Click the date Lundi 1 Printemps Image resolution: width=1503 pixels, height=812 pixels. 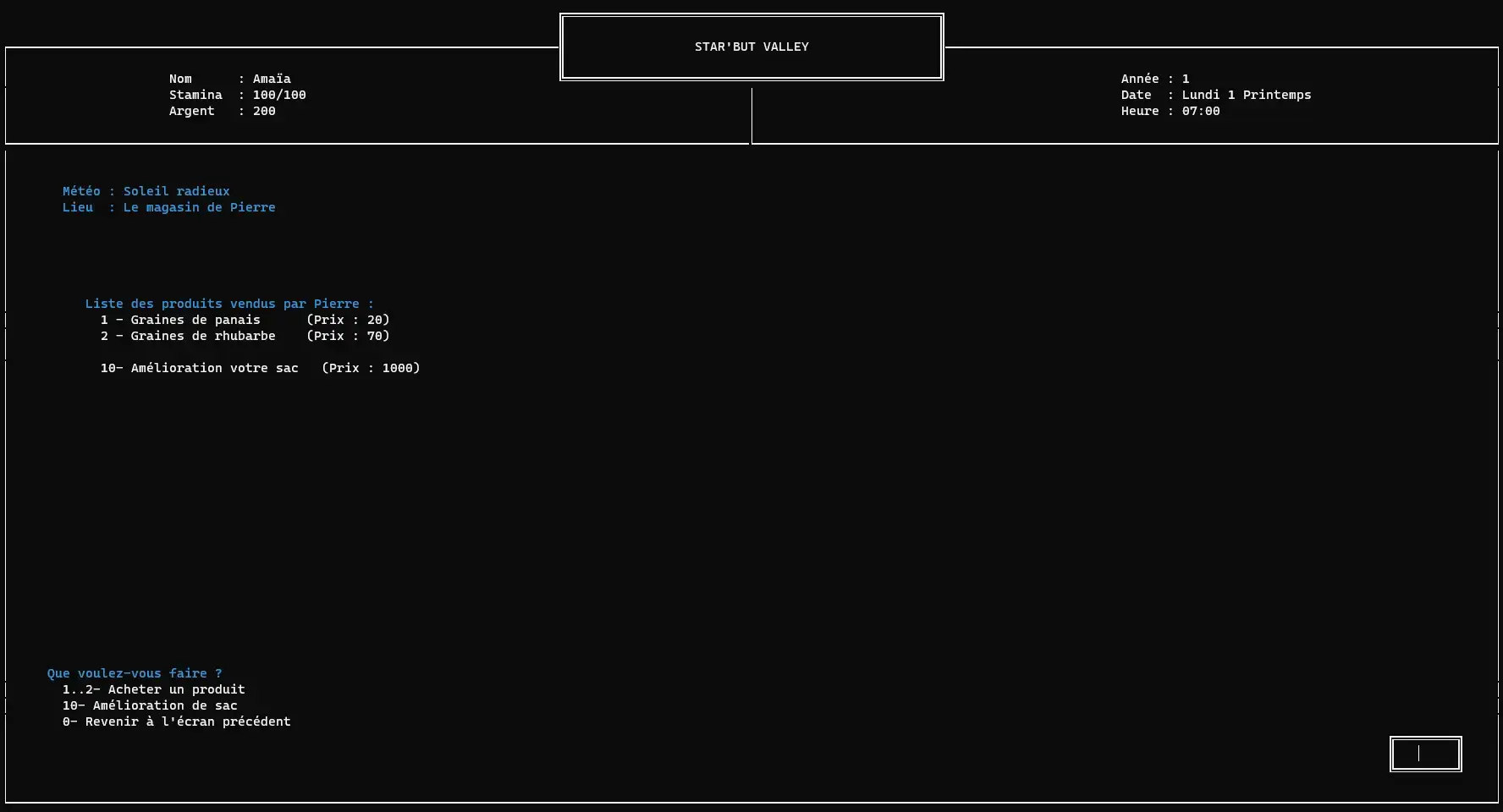[1246, 95]
